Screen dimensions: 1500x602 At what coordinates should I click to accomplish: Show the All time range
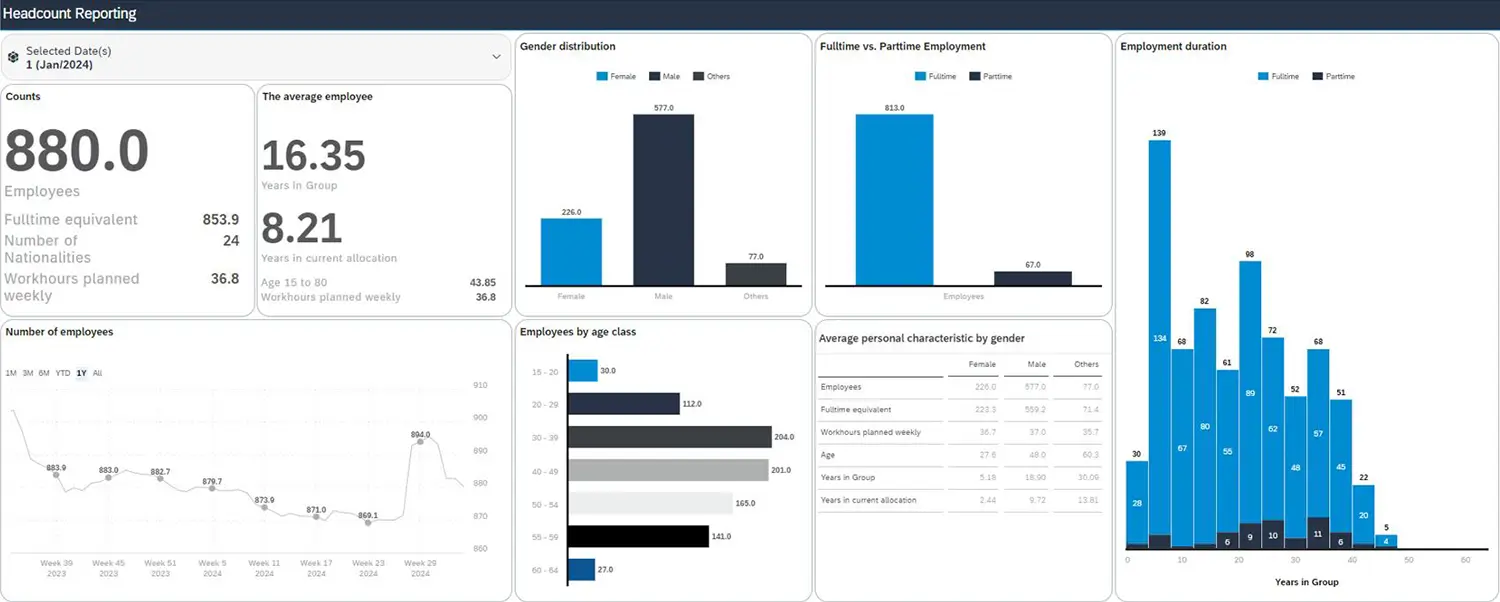tap(97, 373)
